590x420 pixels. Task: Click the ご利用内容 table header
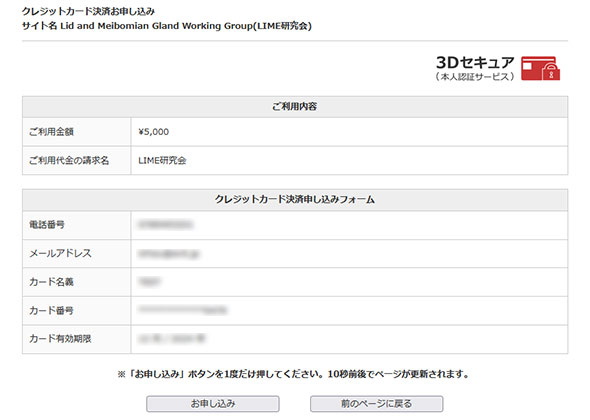(295, 107)
